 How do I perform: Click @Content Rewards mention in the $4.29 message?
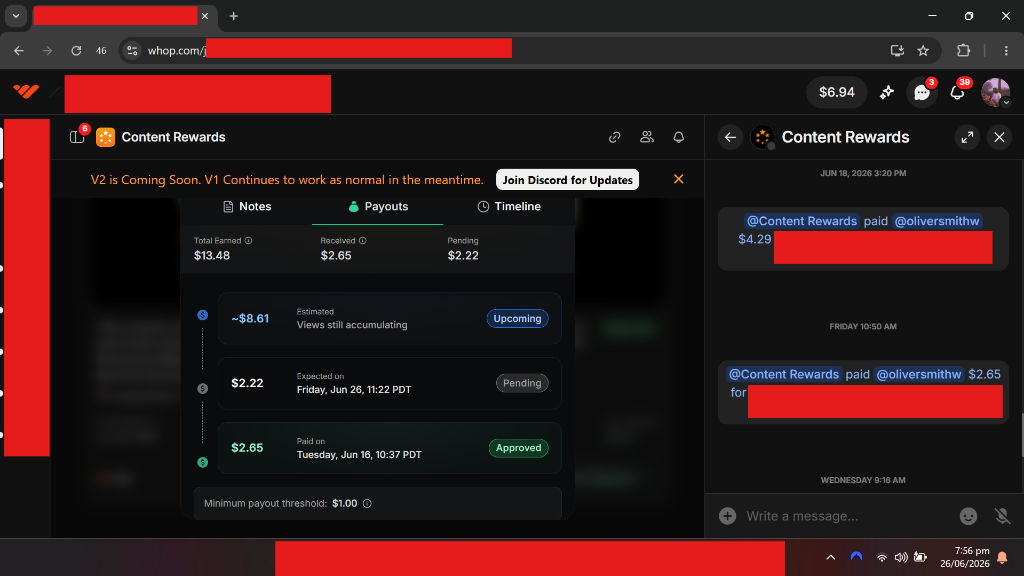(x=802, y=221)
